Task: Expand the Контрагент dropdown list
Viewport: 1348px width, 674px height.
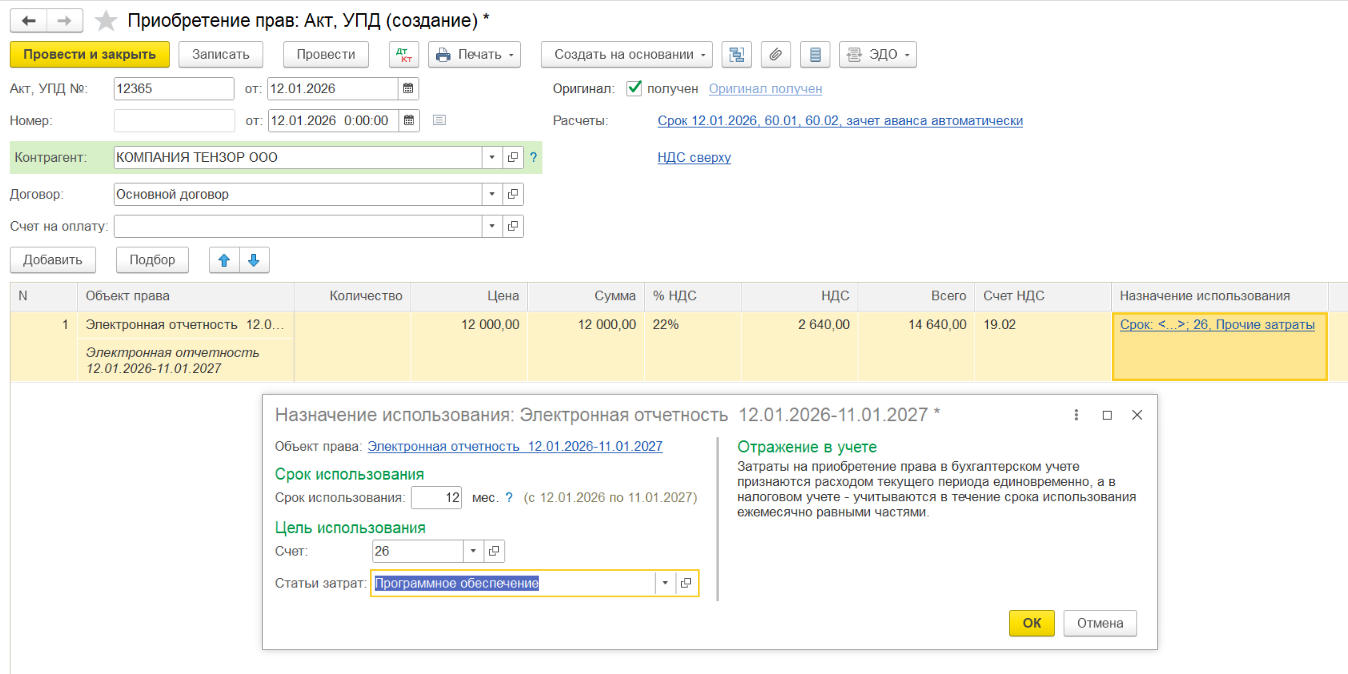Action: point(491,158)
